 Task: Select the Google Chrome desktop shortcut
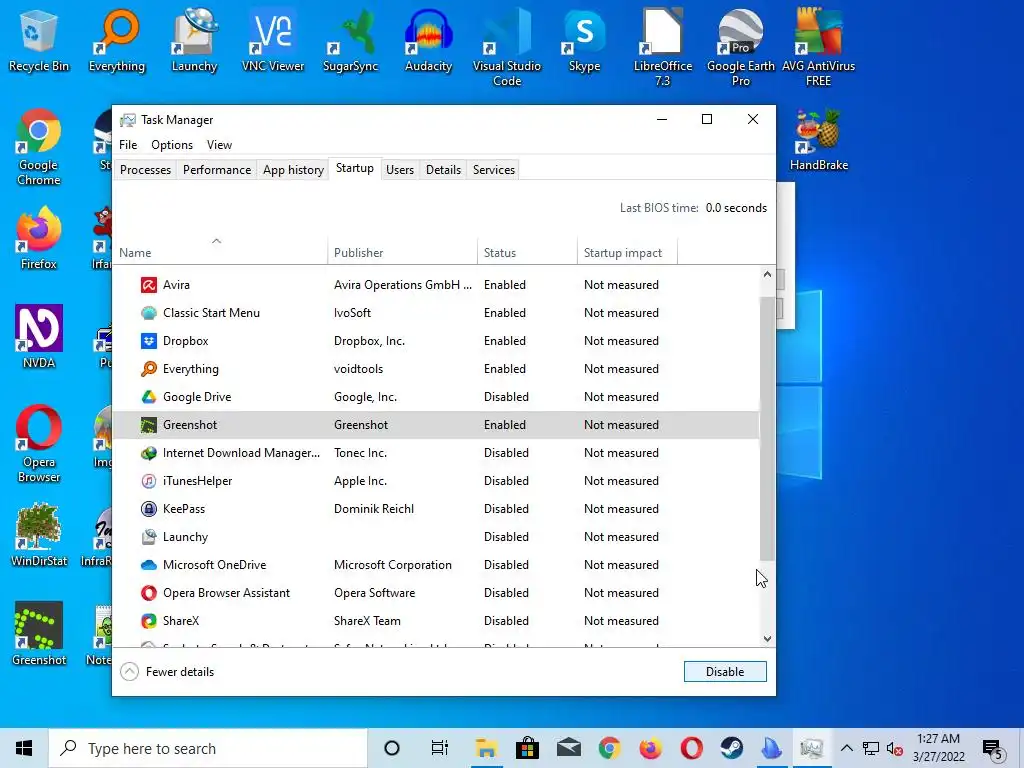click(39, 147)
